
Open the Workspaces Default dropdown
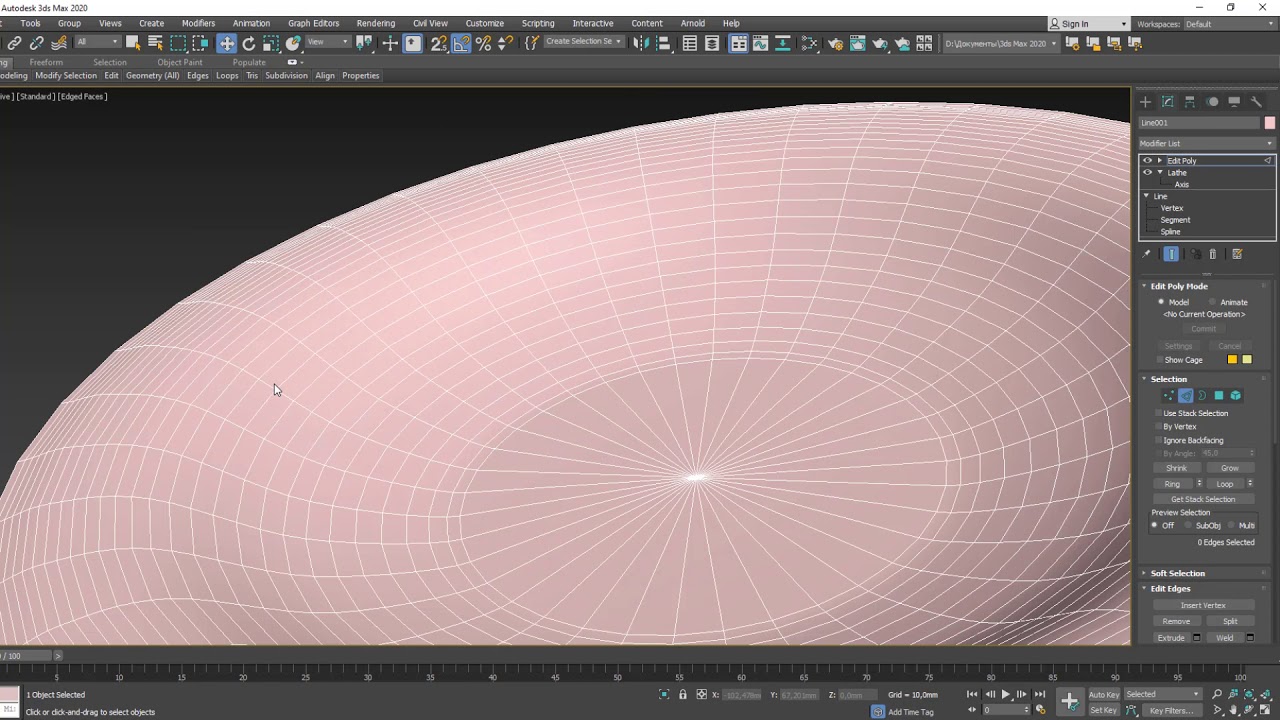[x=1229, y=24]
